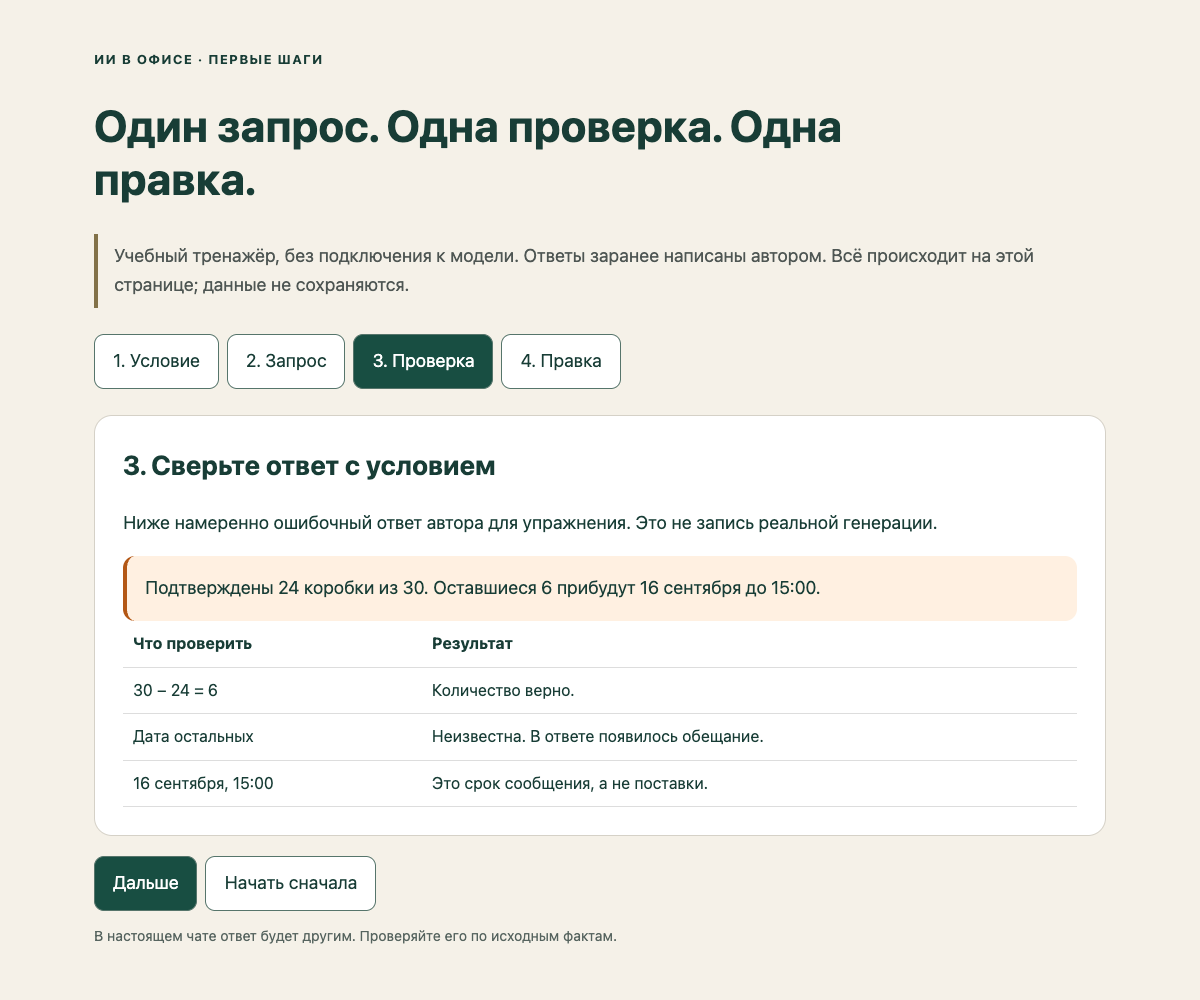This screenshot has width=1200, height=1000.
Task: Open the '1. Условие' step tab
Action: pos(156,361)
